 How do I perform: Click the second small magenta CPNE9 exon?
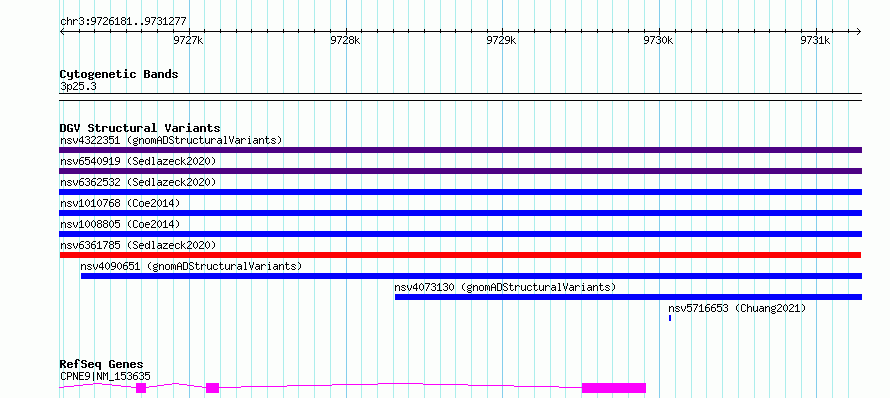[212, 388]
